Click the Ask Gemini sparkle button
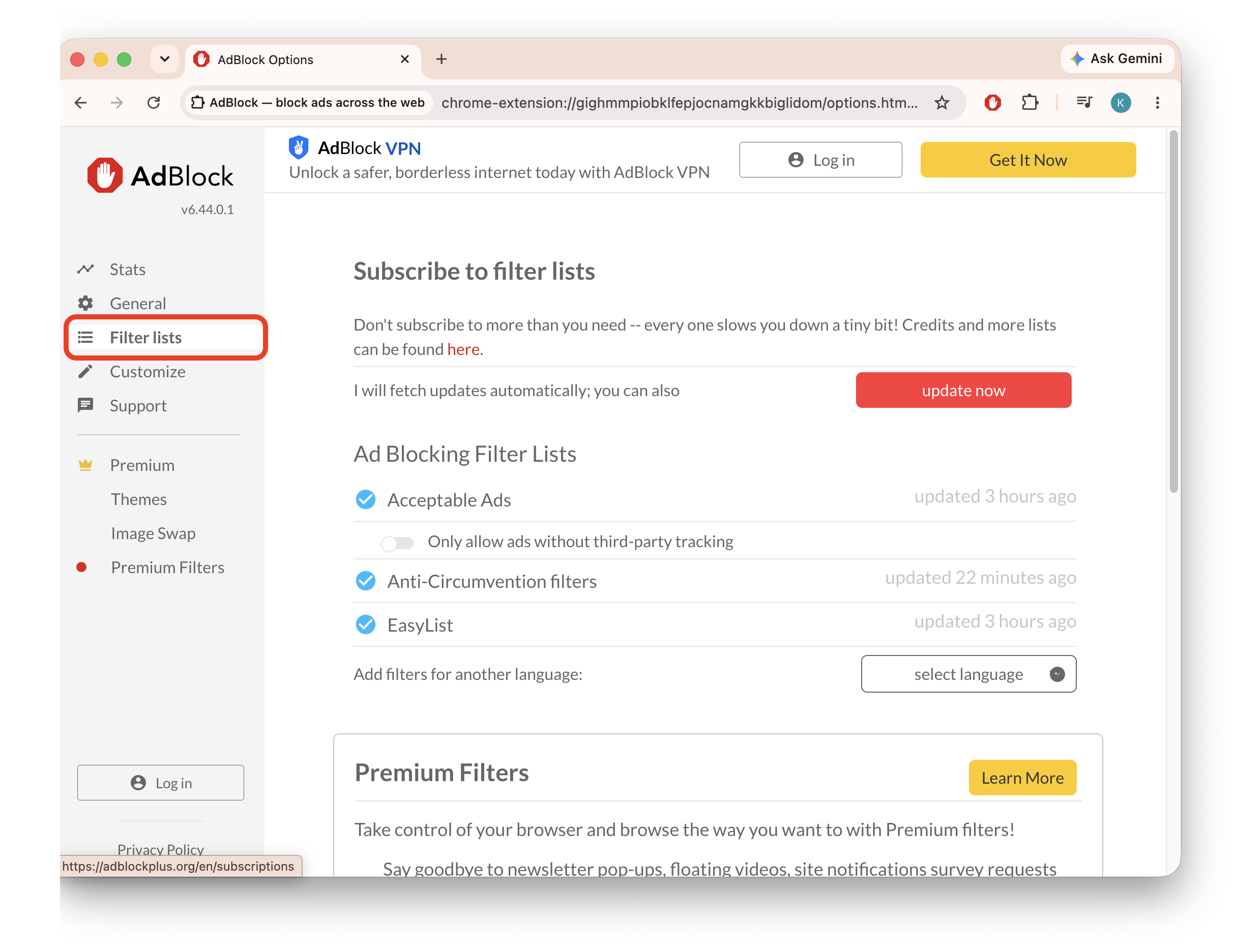 pyautogui.click(x=1116, y=59)
